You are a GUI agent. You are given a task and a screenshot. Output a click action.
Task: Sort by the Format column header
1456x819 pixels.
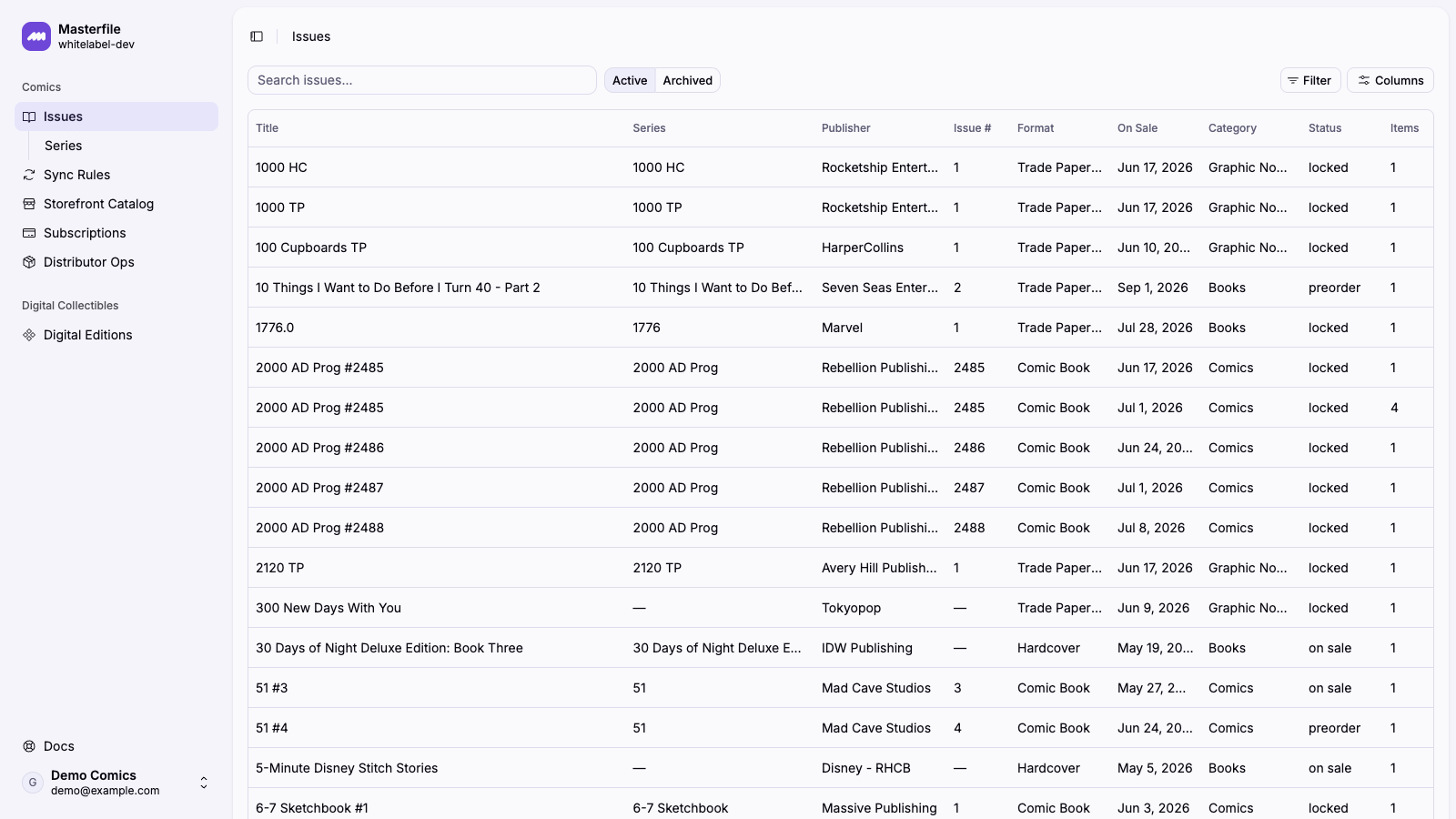[x=1036, y=128]
